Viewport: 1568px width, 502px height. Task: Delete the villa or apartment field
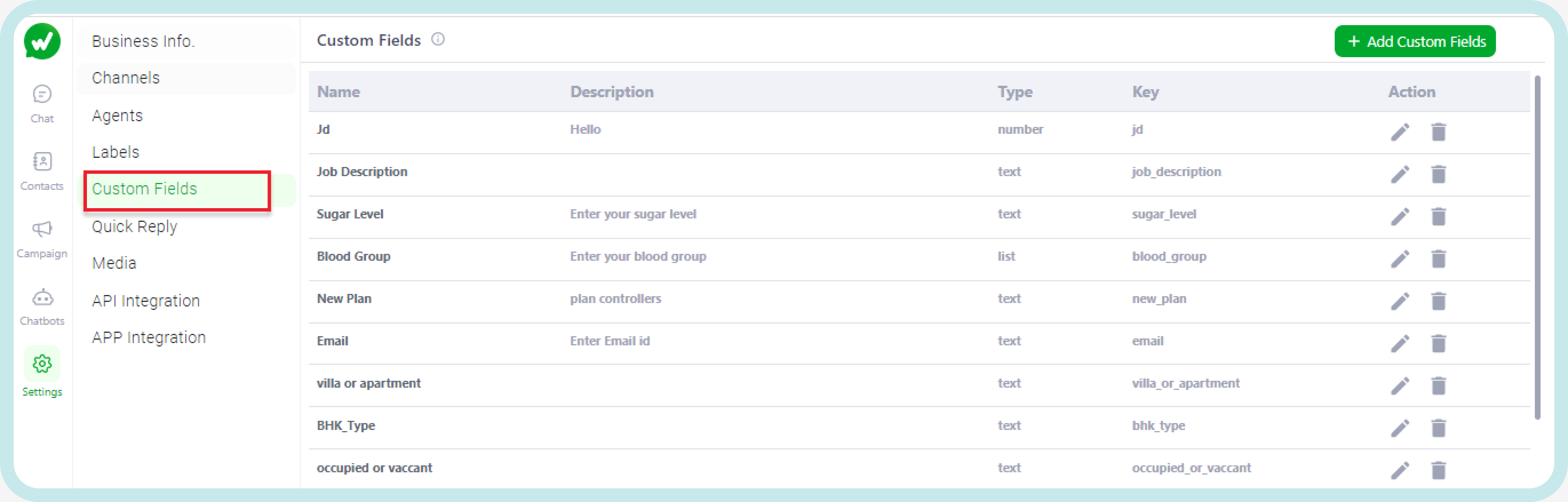coord(1438,386)
